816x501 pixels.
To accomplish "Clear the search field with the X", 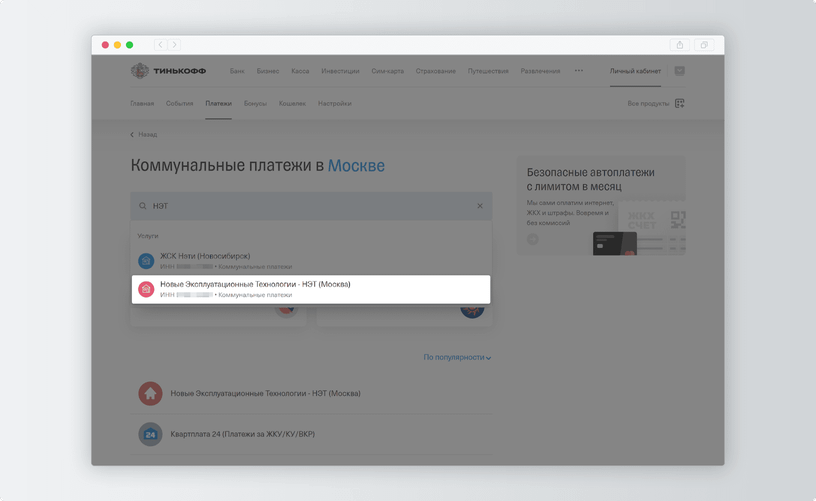I will tap(480, 206).
